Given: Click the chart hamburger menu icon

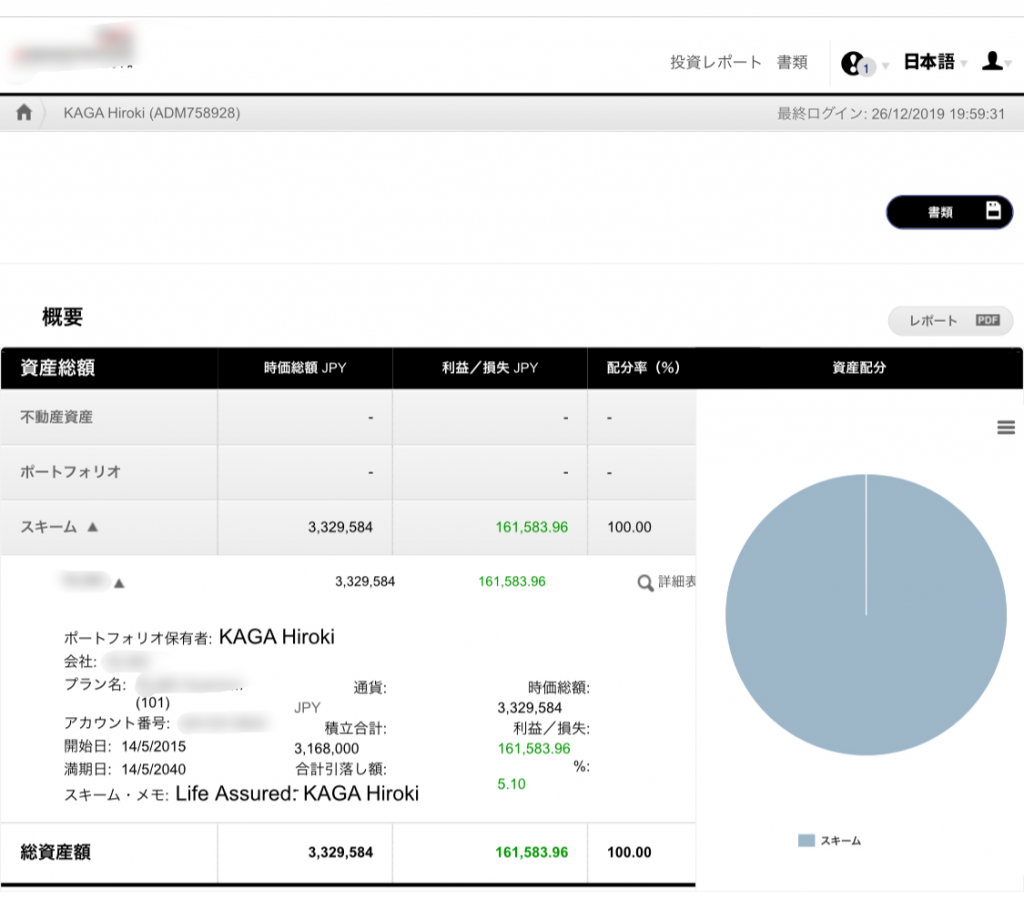Looking at the screenshot, I should pos(1006,428).
